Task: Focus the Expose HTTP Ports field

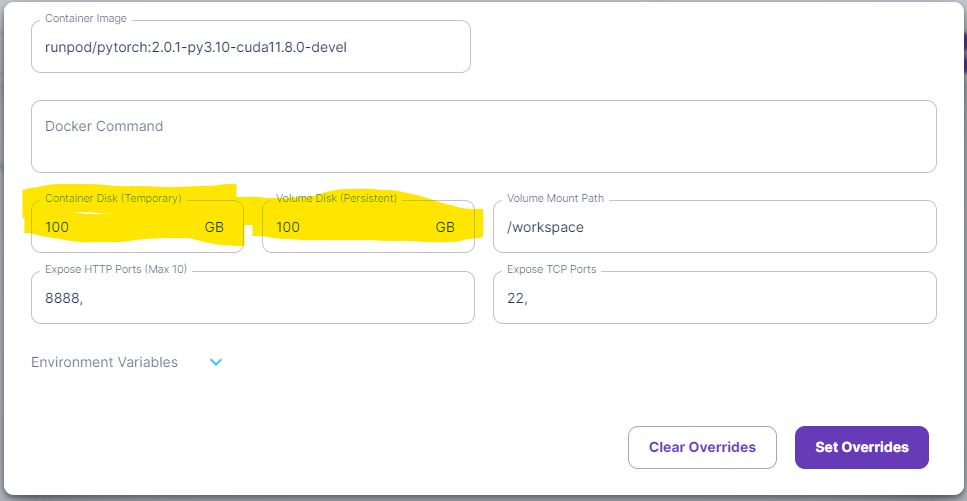Action: point(253,298)
